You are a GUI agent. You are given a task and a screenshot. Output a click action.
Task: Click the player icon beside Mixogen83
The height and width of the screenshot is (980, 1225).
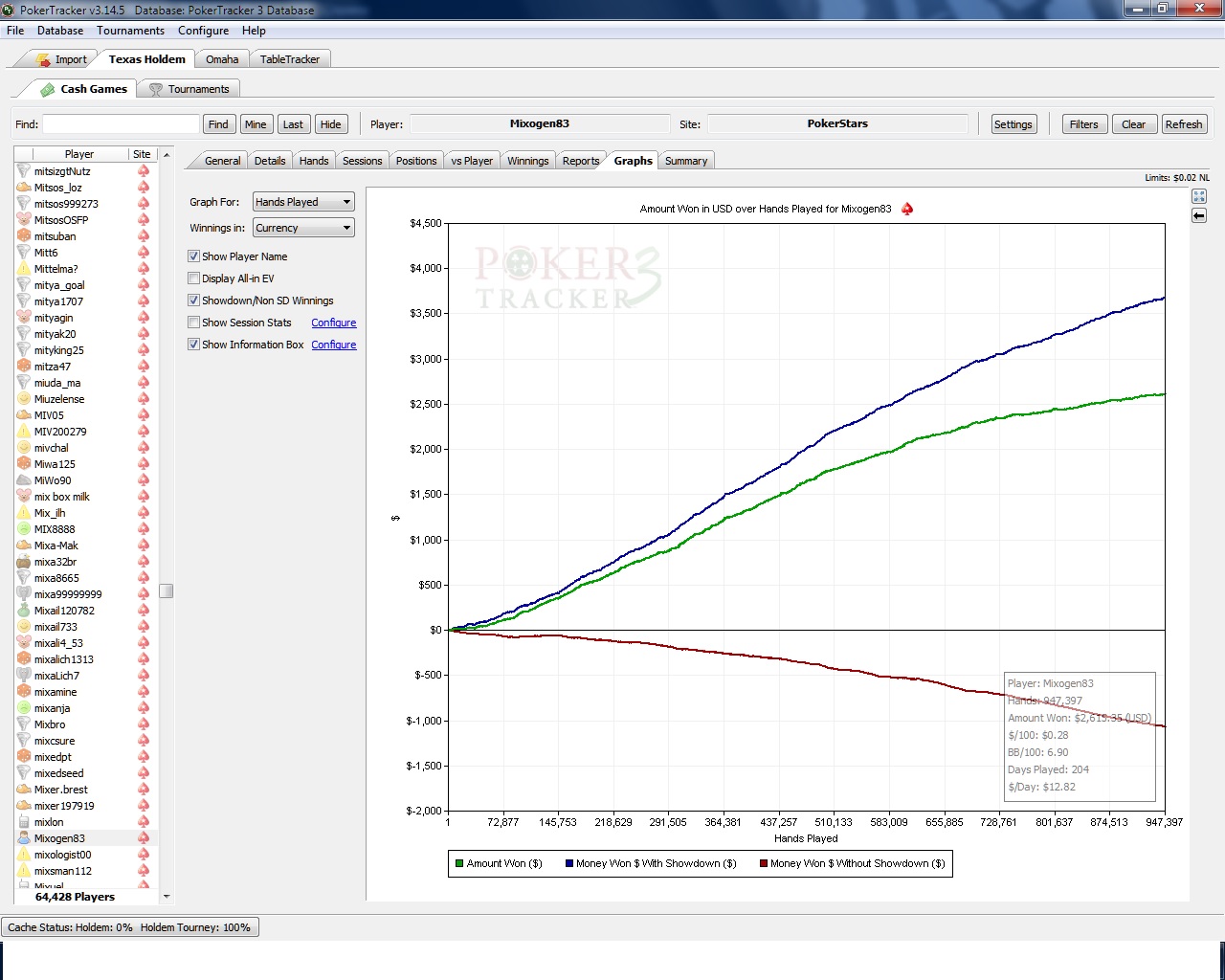click(24, 838)
